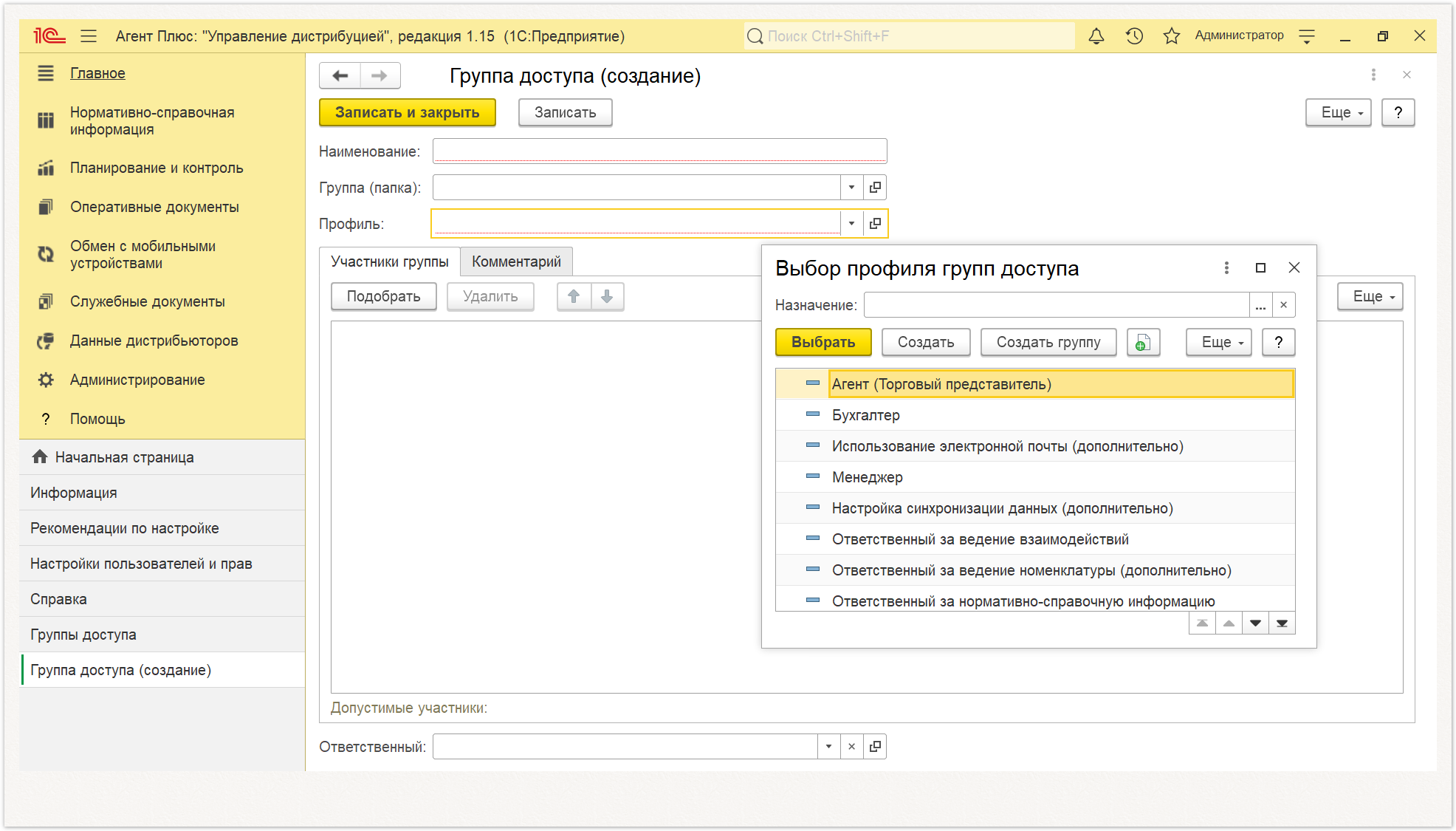The height and width of the screenshot is (831, 1456).
Task: Click the copy-create icon in profile dialog
Action: pyautogui.click(x=1143, y=342)
